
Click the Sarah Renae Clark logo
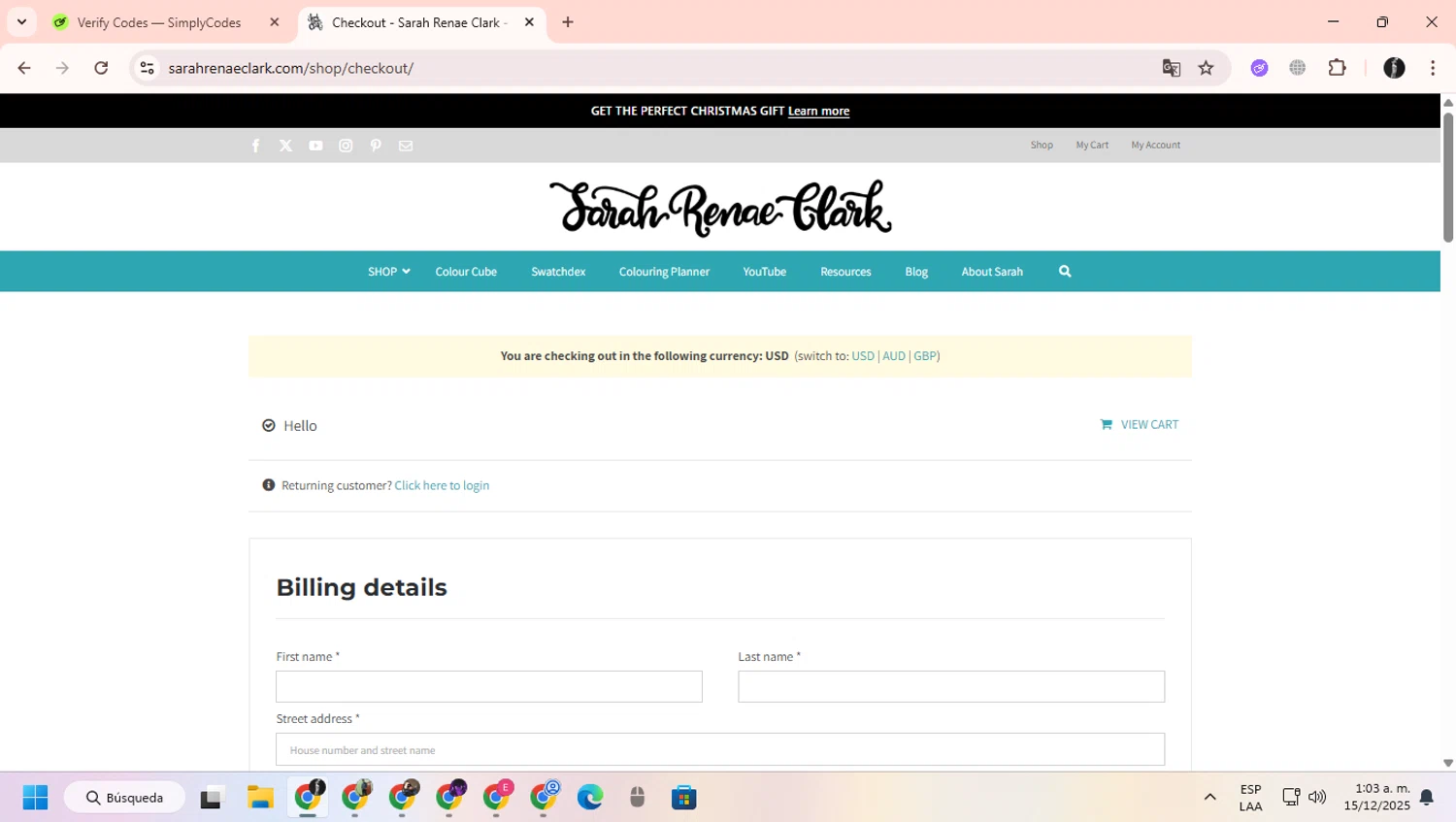pos(720,208)
